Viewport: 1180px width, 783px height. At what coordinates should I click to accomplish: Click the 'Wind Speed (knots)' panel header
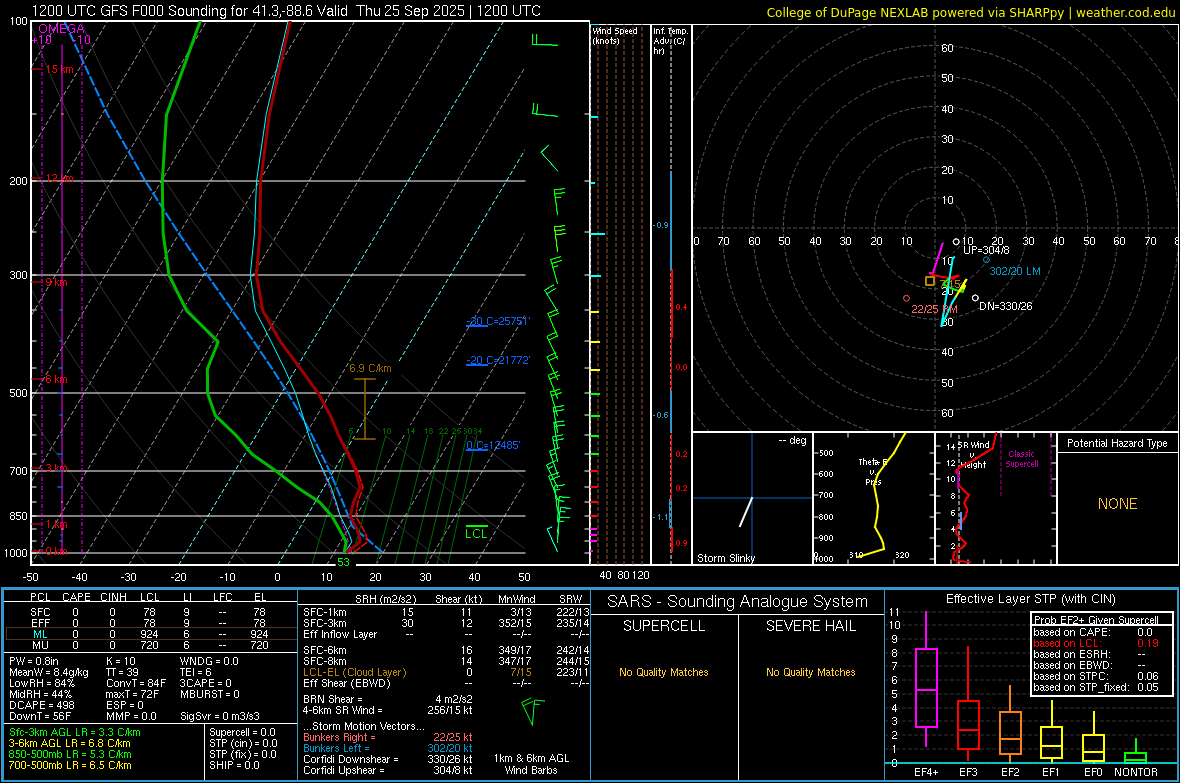coord(615,35)
